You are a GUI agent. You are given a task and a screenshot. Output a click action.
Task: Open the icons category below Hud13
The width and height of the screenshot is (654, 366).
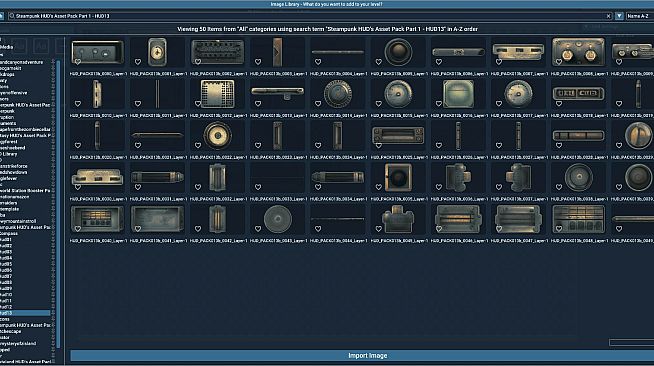tap(5, 319)
